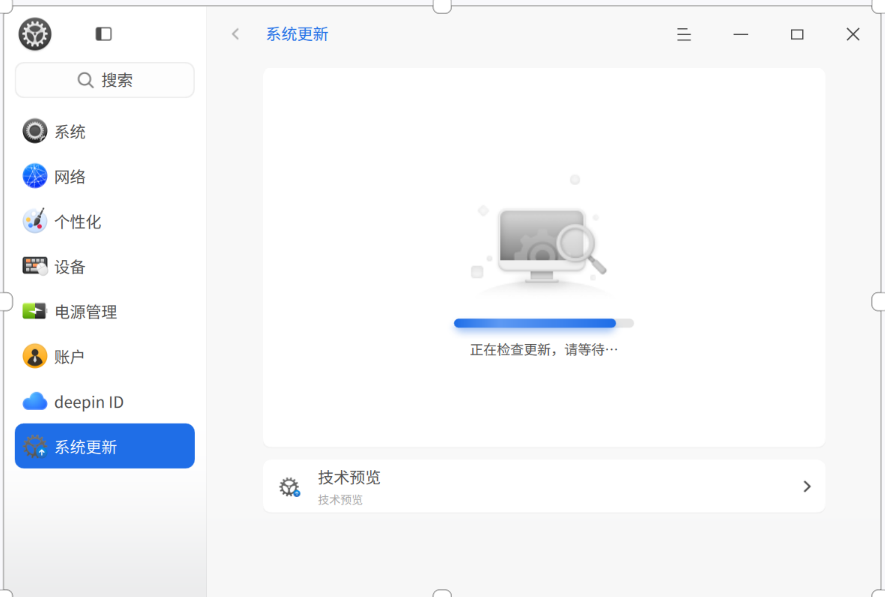885x597 pixels.
Task: Click the 个性化 paintbrush icon
Action: point(35,221)
